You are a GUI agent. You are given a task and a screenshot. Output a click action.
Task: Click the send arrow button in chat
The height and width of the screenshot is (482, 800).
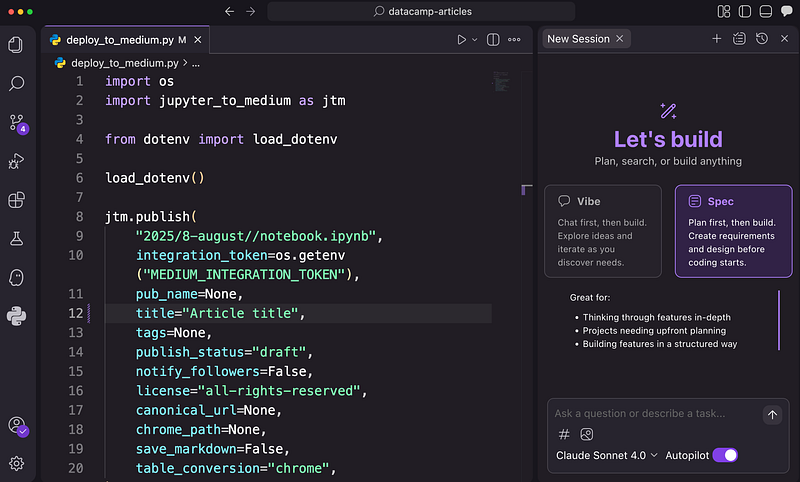(x=771, y=414)
